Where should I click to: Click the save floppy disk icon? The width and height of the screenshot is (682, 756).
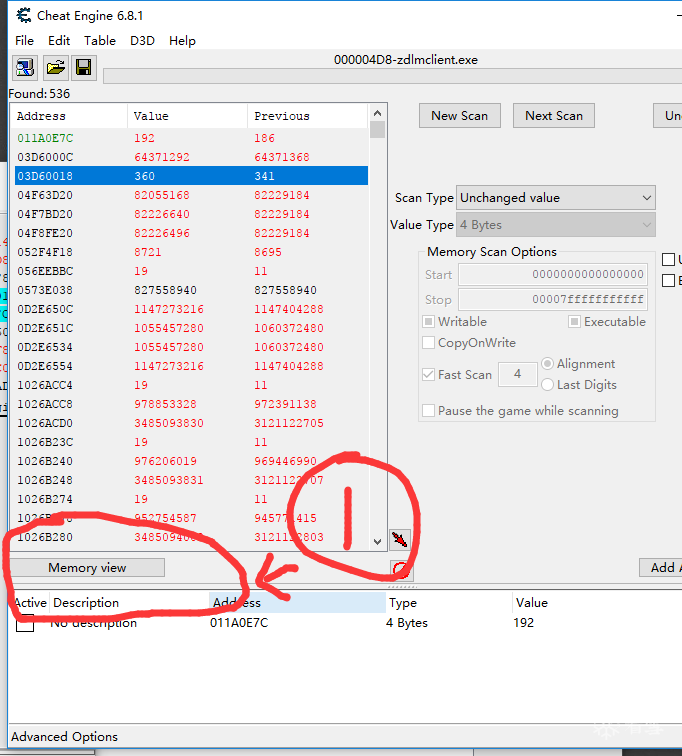point(84,68)
